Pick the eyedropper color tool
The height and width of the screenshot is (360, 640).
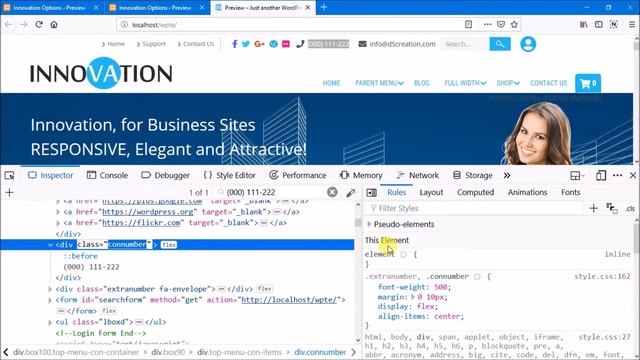pyautogui.click(x=351, y=193)
